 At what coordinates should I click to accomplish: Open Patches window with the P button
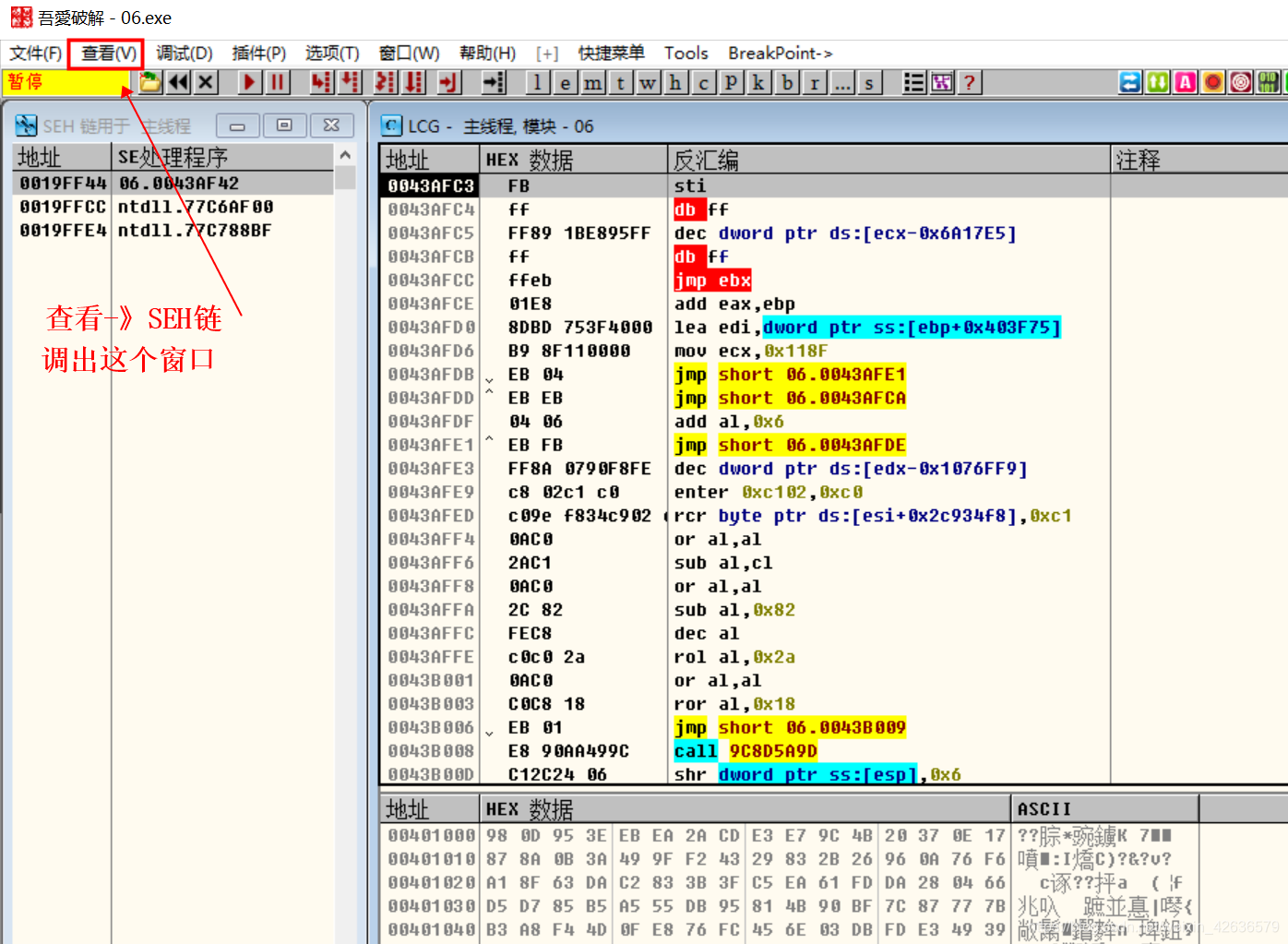click(731, 83)
